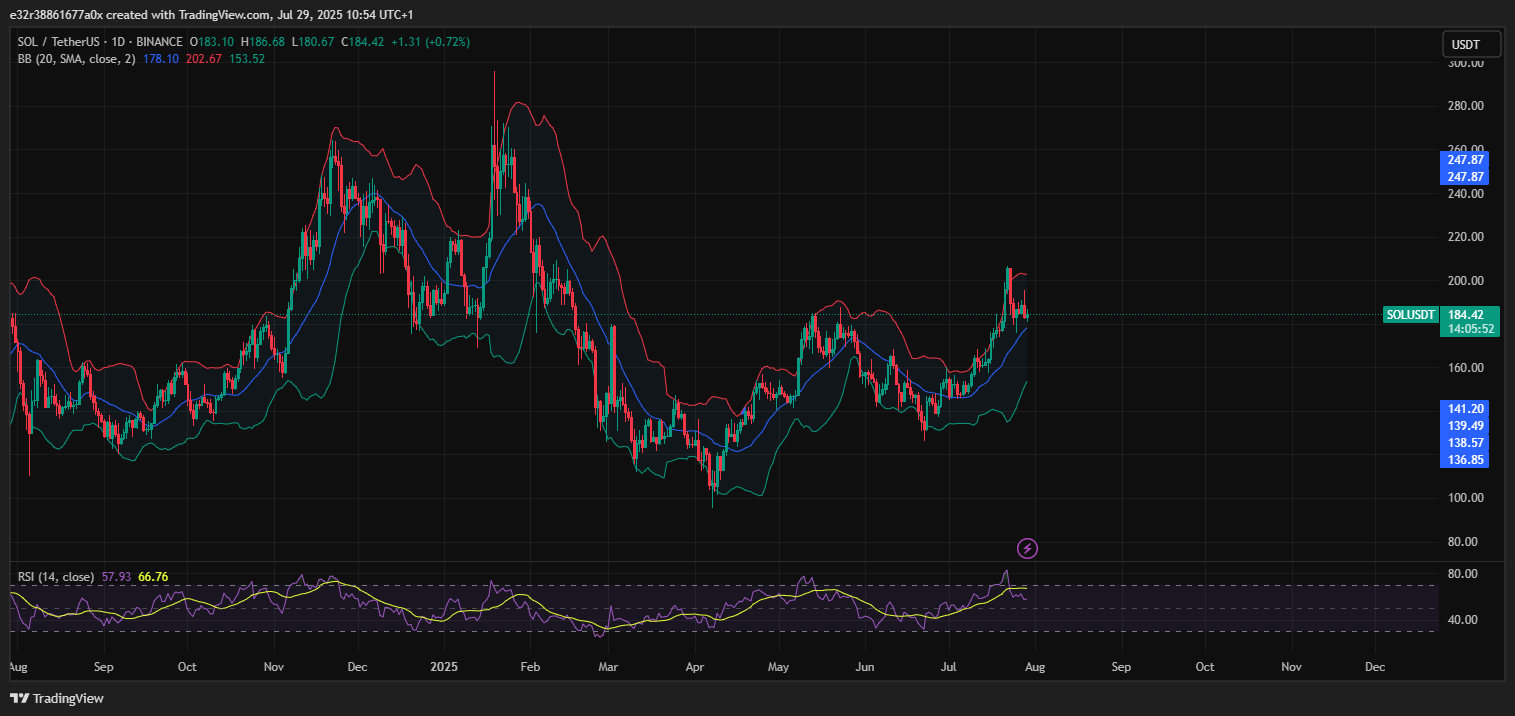Click the Apr time axis label
This screenshot has width=1515, height=716.
695,666
